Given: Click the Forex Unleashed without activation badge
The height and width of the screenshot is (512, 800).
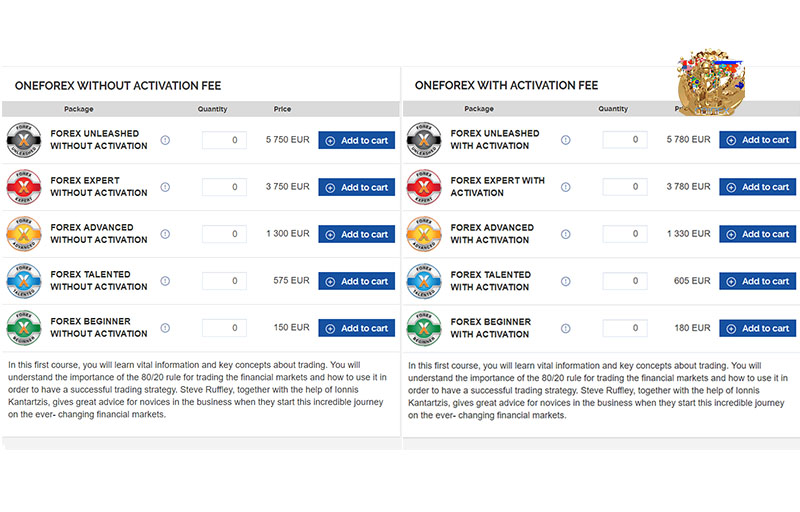Looking at the screenshot, I should click(23, 140).
